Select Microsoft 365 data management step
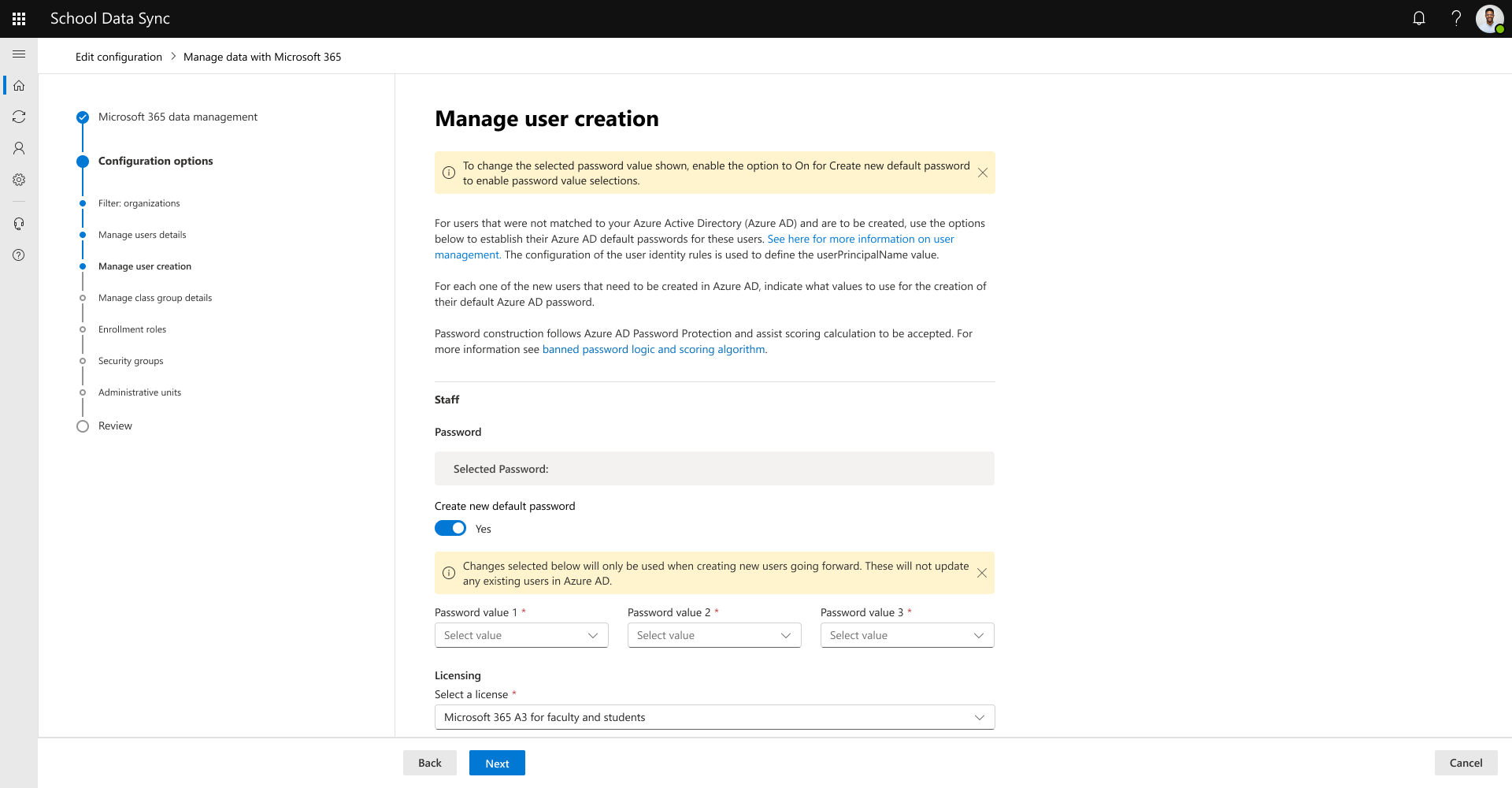Screen dimensions: 1512x788 coord(178,117)
